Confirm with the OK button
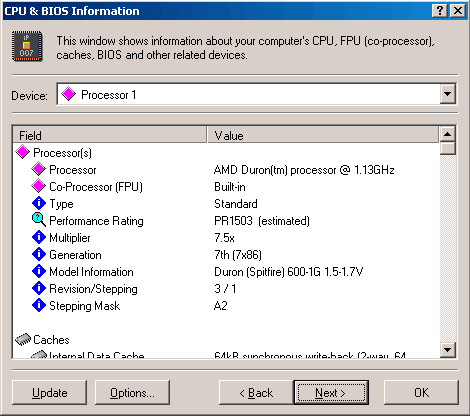470x418 pixels. click(421, 393)
